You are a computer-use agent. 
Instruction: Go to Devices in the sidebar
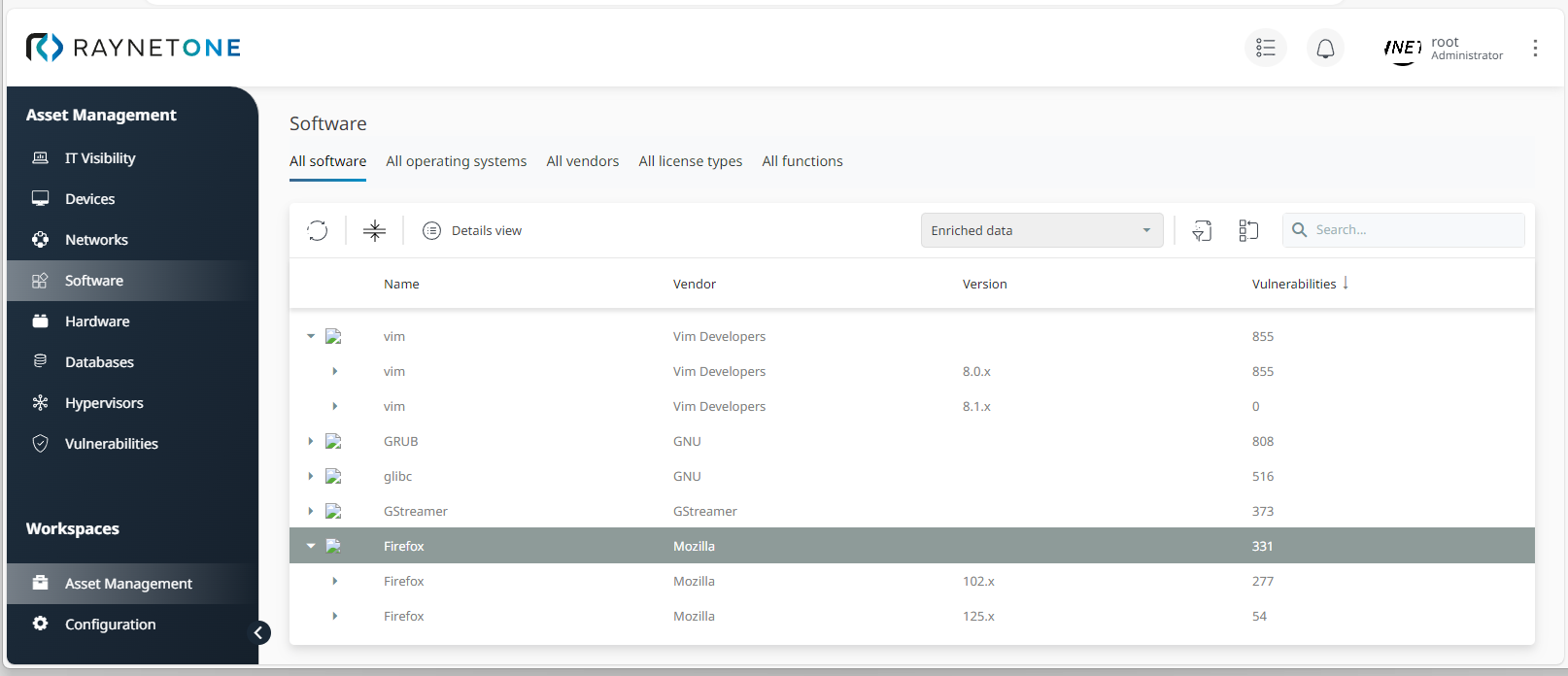(89, 199)
